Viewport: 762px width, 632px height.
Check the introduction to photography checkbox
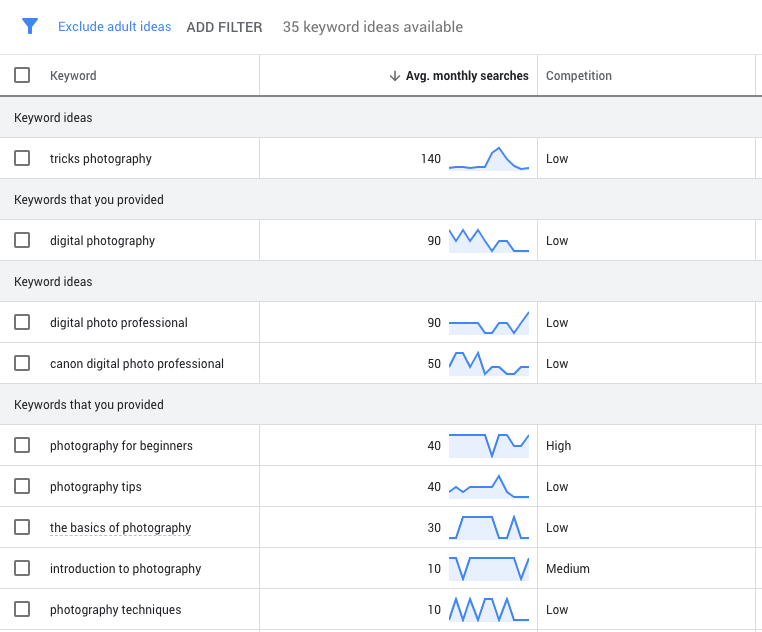tap(22, 568)
